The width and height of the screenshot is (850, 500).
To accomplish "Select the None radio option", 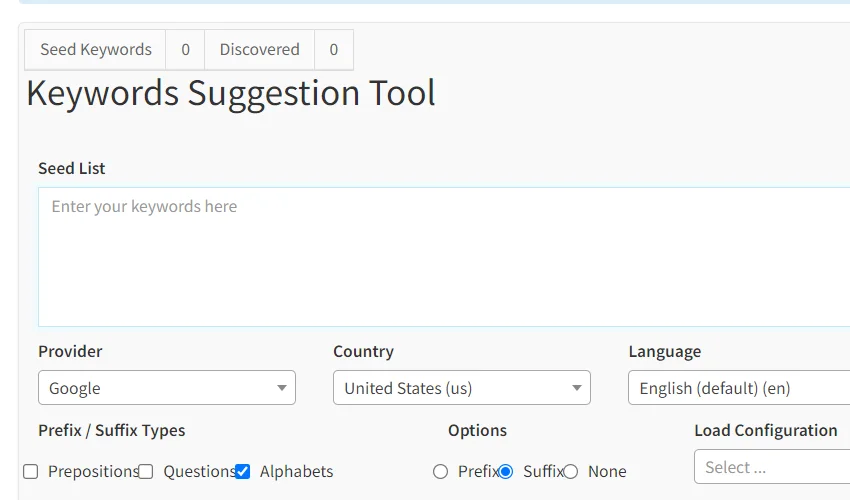I will [571, 472].
